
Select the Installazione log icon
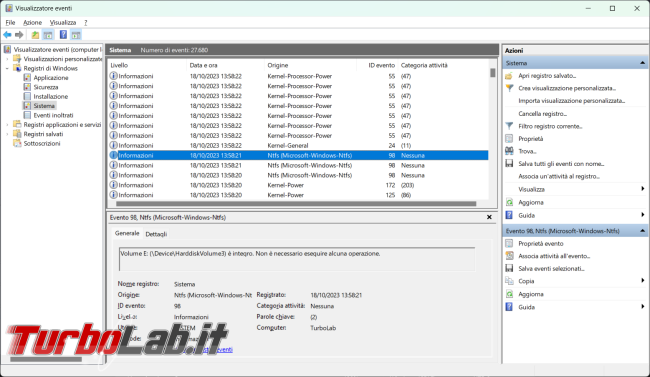pos(27,96)
